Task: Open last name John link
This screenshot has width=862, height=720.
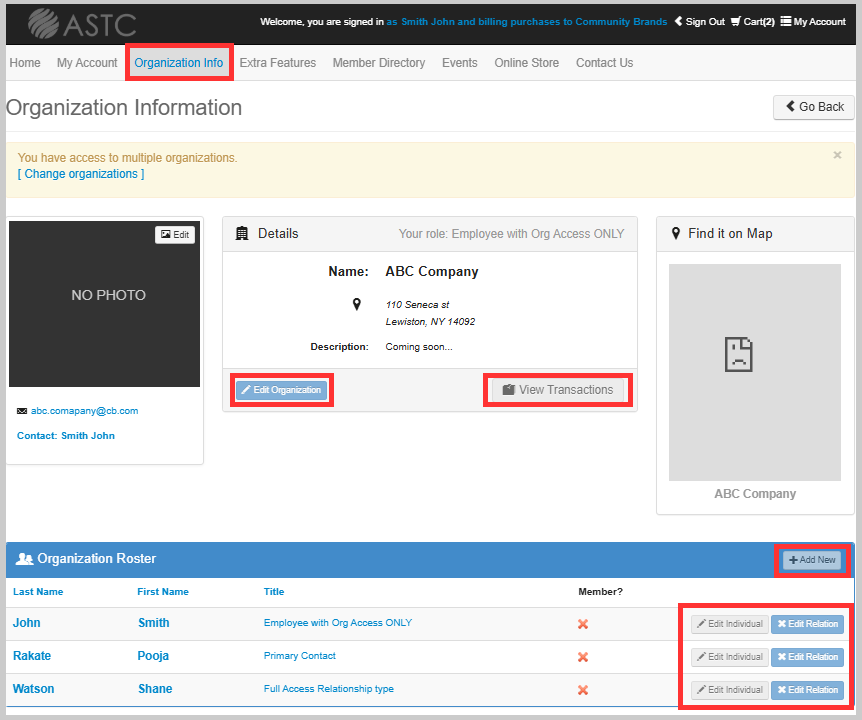Action: click(x=26, y=623)
